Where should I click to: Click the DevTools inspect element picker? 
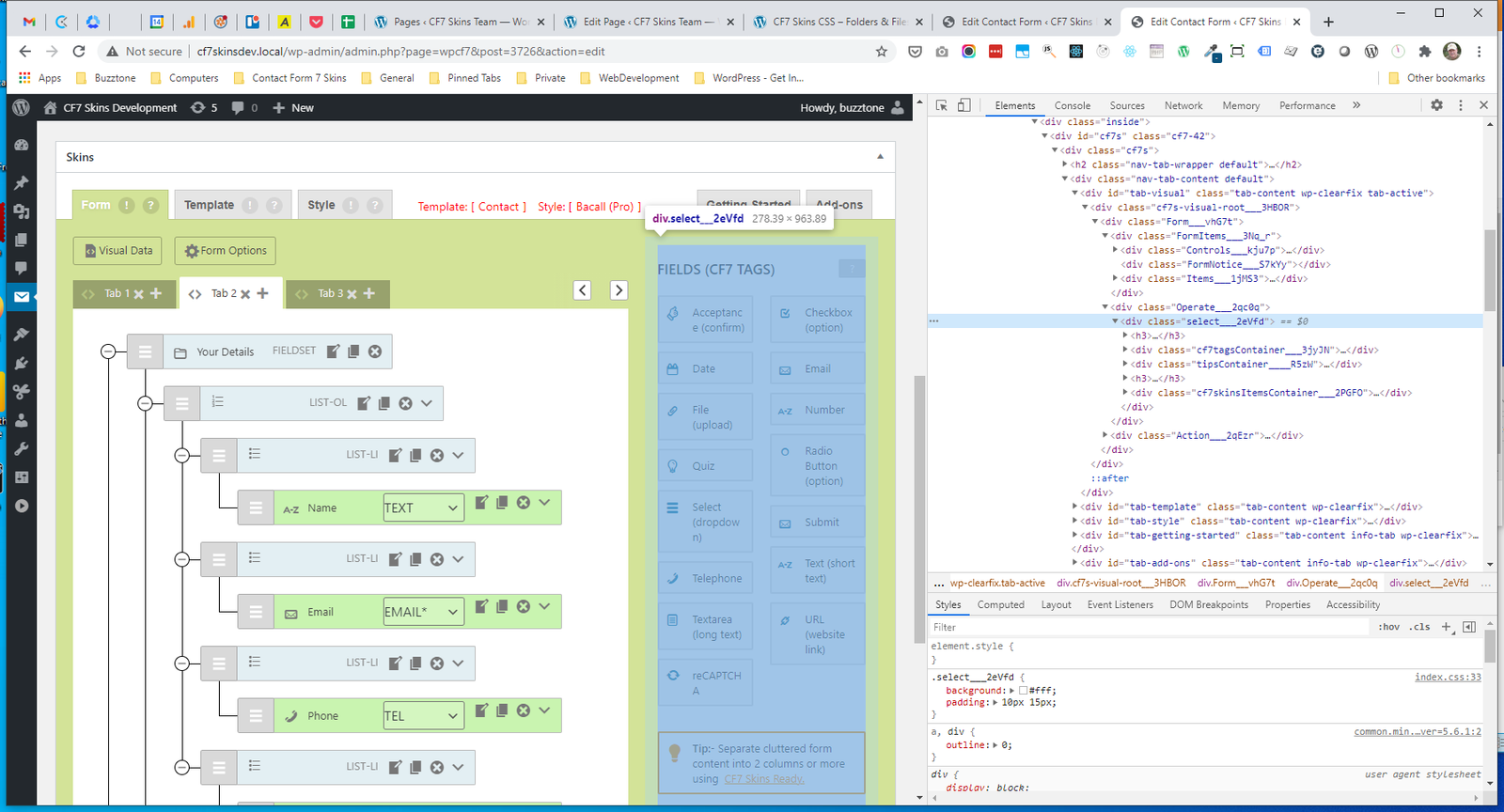tap(942, 105)
